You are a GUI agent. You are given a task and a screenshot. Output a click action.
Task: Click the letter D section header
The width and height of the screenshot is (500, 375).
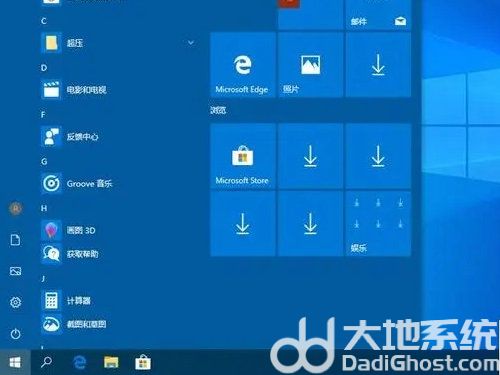point(44,68)
